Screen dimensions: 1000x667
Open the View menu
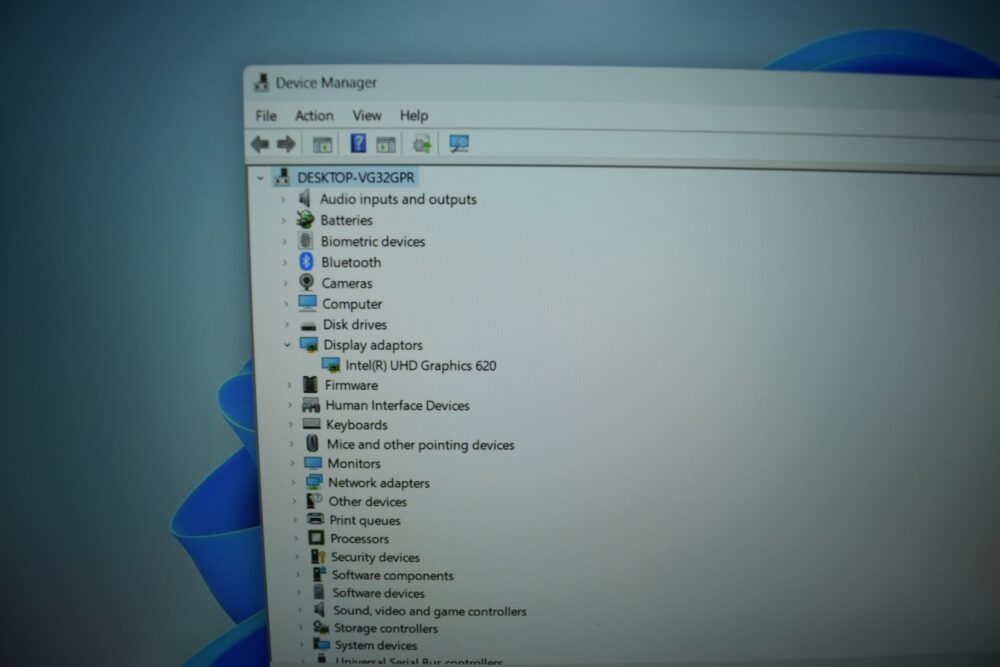coord(367,115)
